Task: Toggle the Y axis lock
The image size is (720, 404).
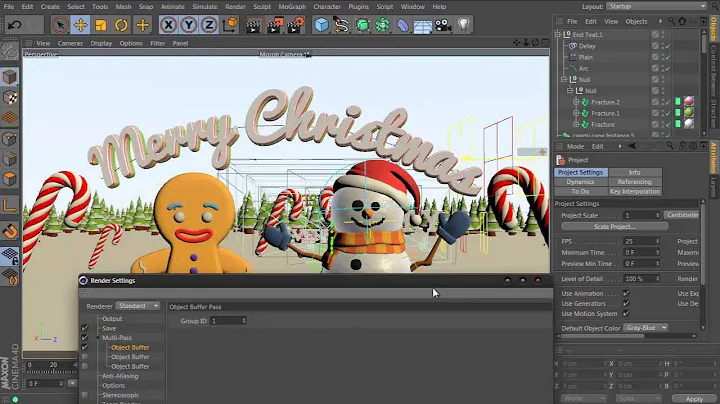Action: pos(189,25)
